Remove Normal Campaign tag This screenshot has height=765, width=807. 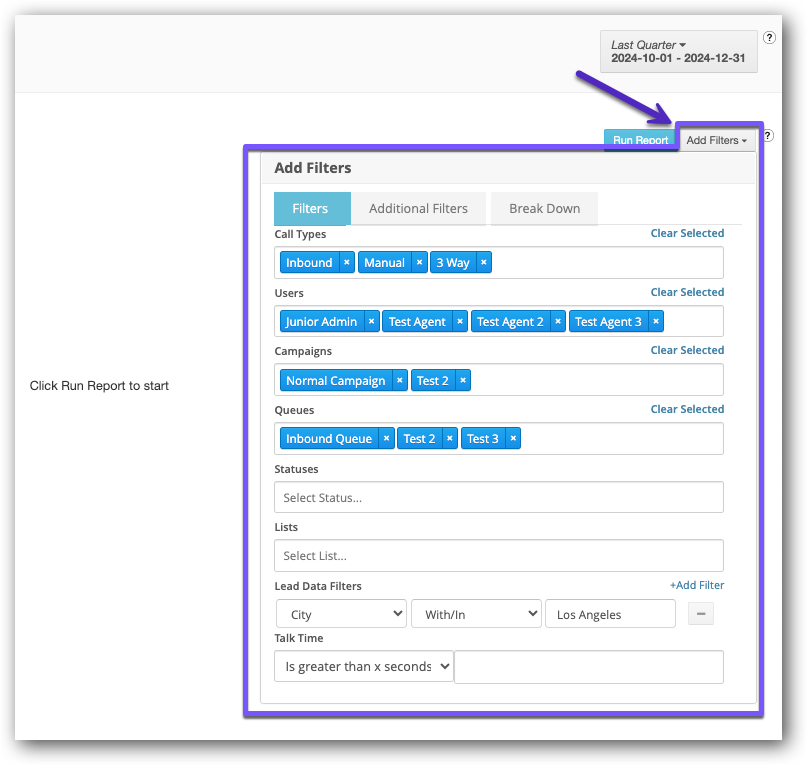(400, 380)
